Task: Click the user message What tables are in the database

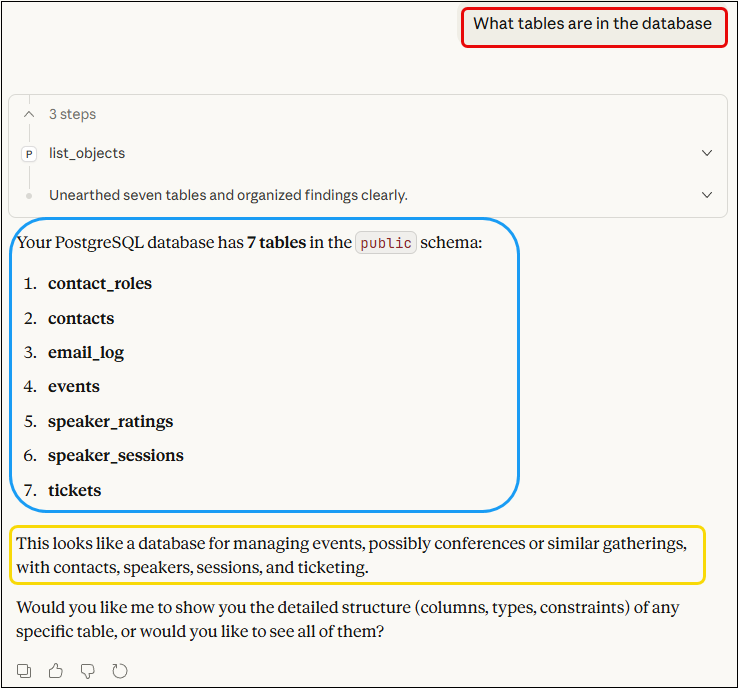Action: click(x=592, y=24)
